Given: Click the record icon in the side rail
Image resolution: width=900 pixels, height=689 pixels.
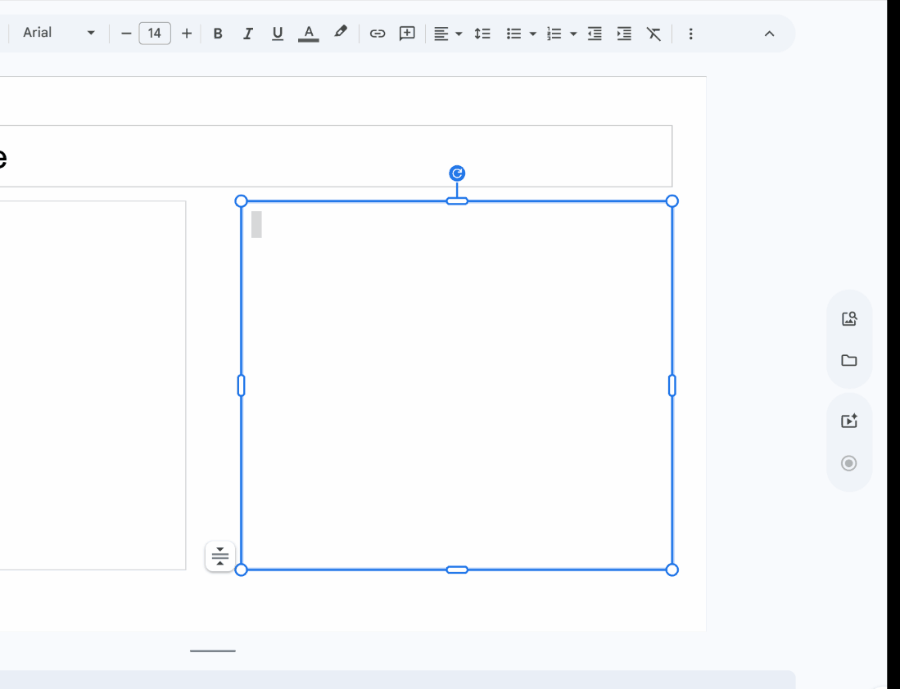Looking at the screenshot, I should tap(849, 463).
